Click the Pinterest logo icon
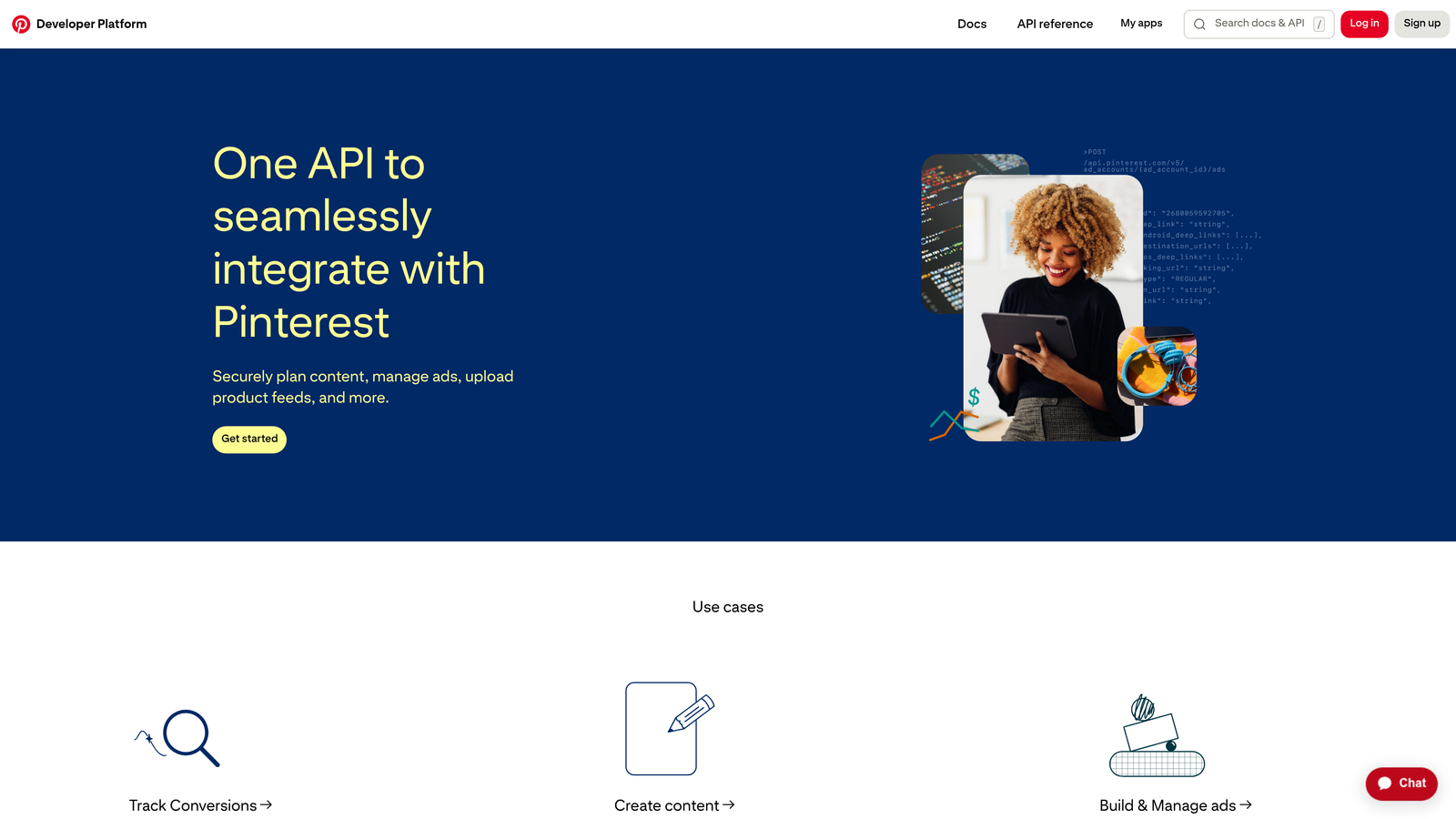1456x819 pixels. (x=22, y=24)
